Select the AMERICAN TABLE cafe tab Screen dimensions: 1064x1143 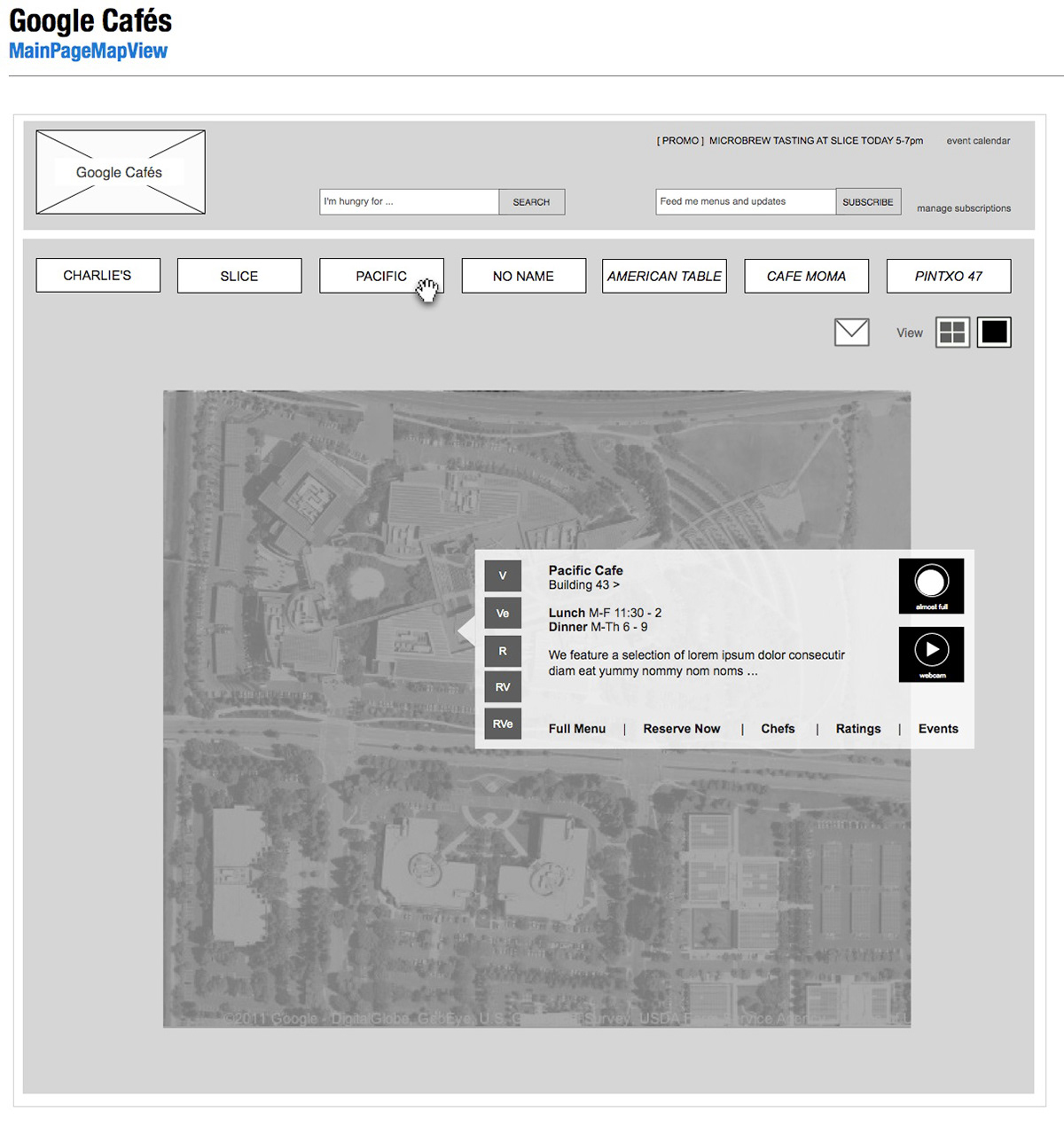point(664,276)
